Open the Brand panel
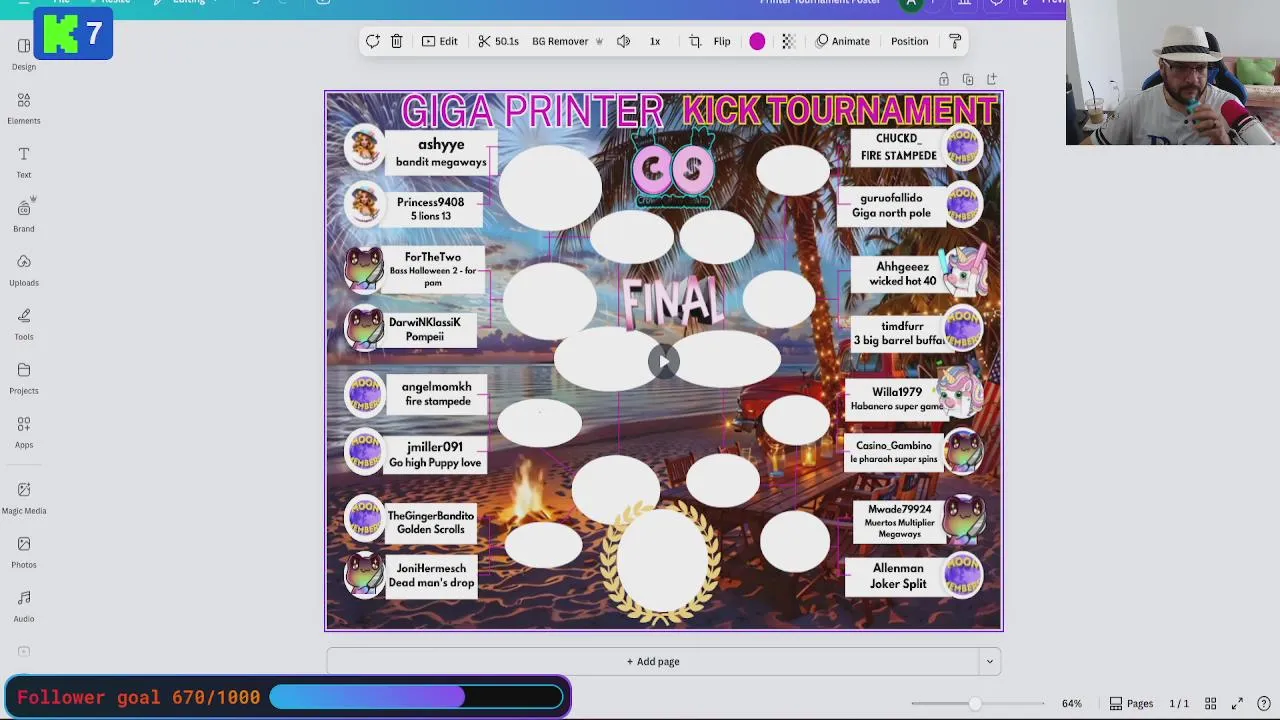Screen dimensions: 1280x720 pyautogui.click(x=24, y=217)
